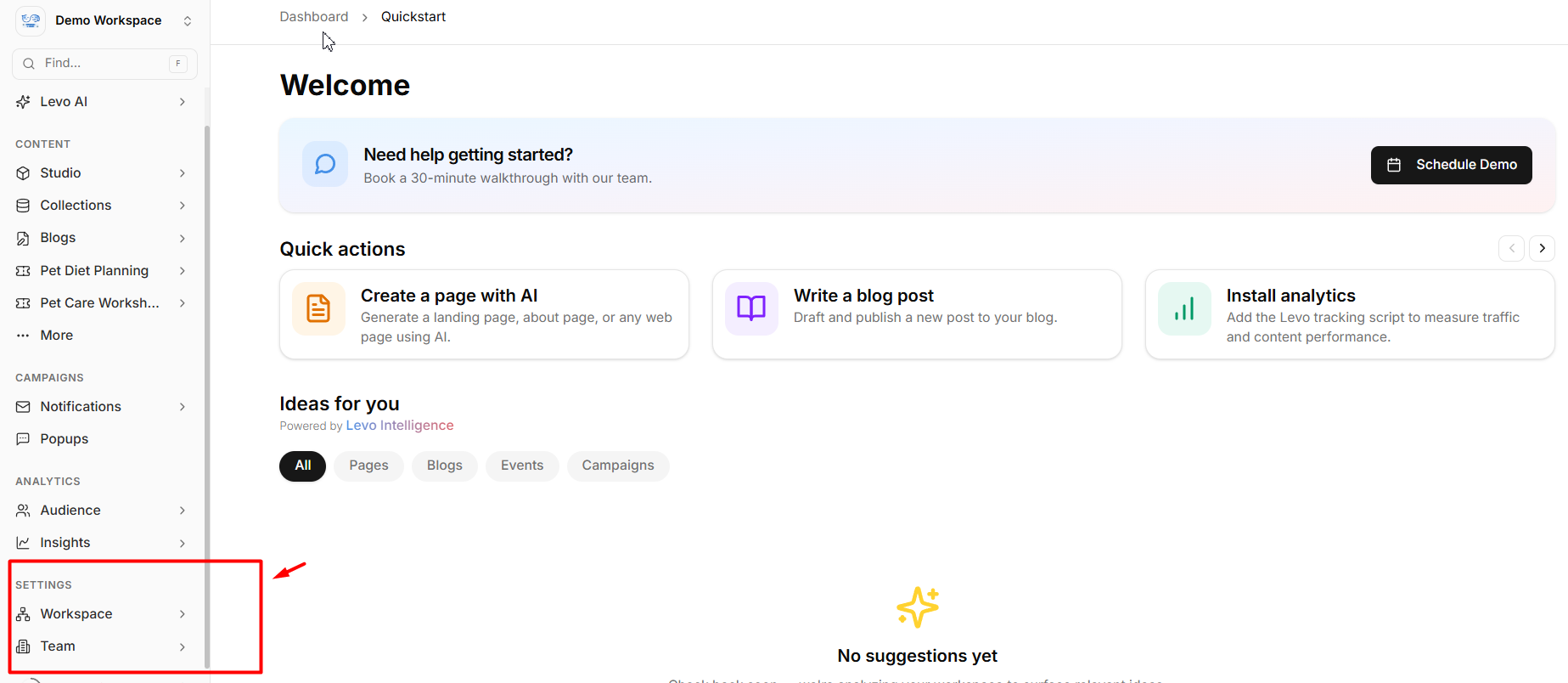Open the Levo Intelligence link
Screen dimensions: 1568x683
pos(399,426)
